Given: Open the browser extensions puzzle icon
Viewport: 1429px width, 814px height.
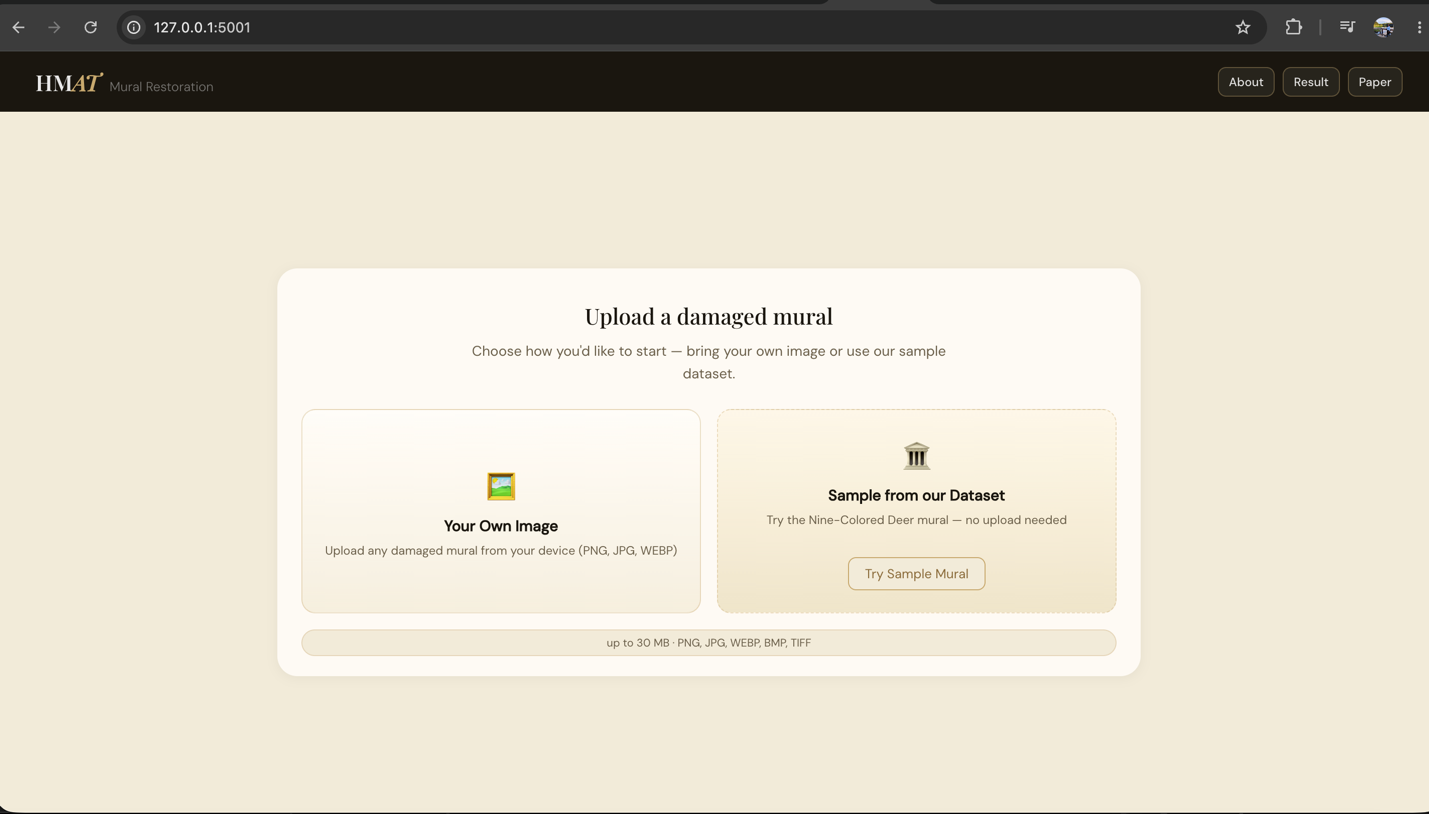Looking at the screenshot, I should [x=1294, y=28].
